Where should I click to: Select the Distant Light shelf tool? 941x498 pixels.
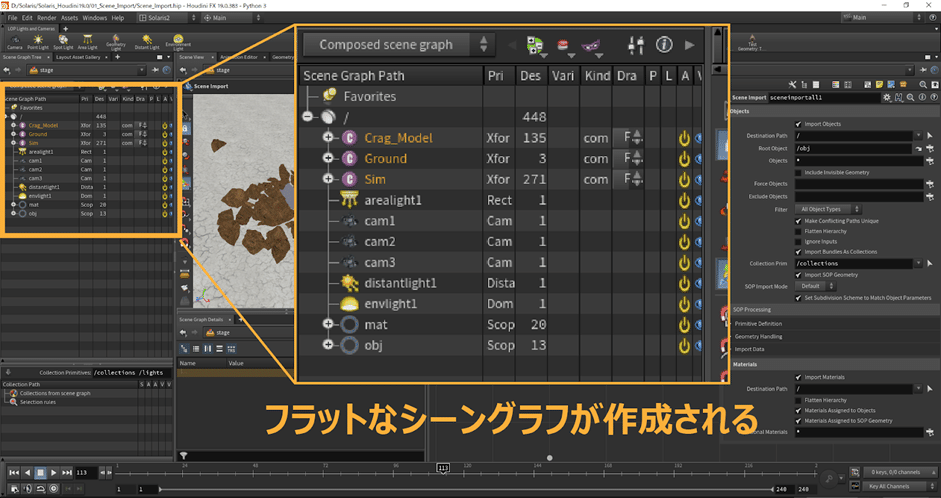(x=147, y=42)
